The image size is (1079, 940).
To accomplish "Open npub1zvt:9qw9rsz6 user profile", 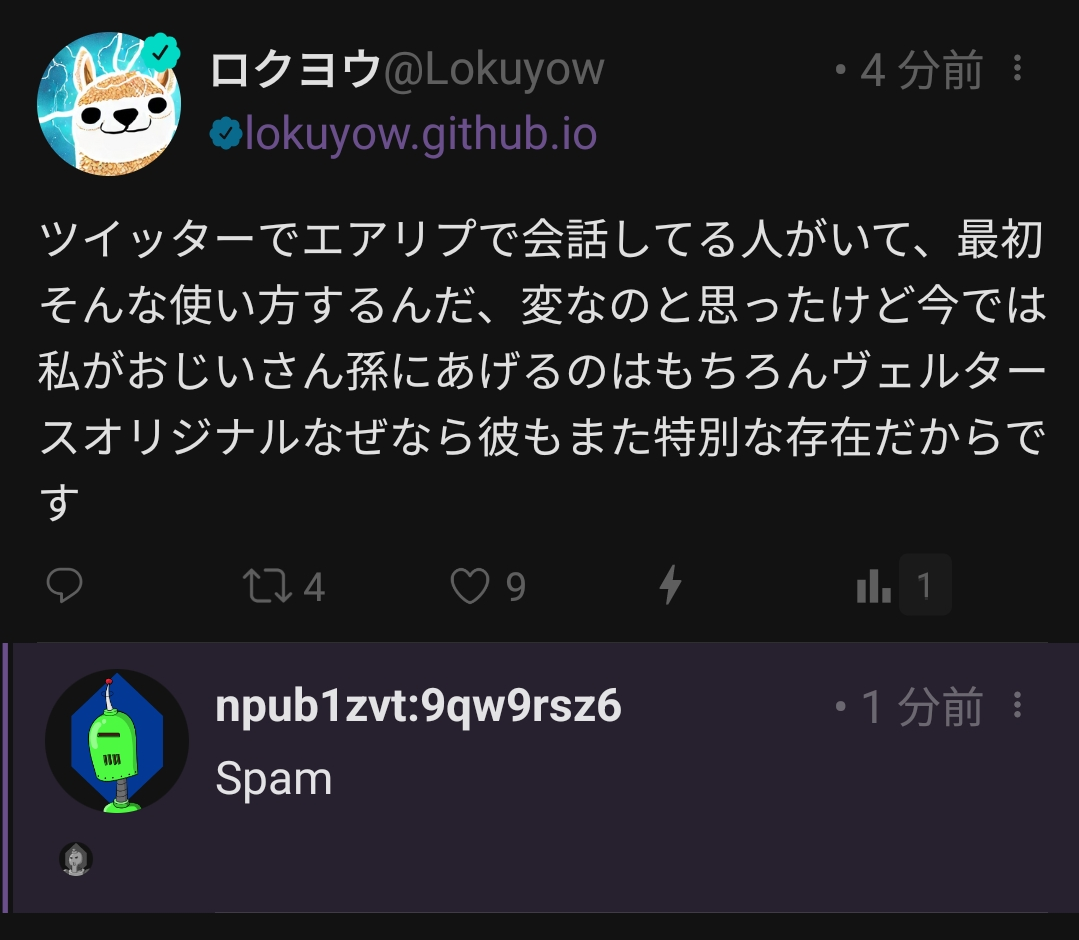I will tap(418, 707).
